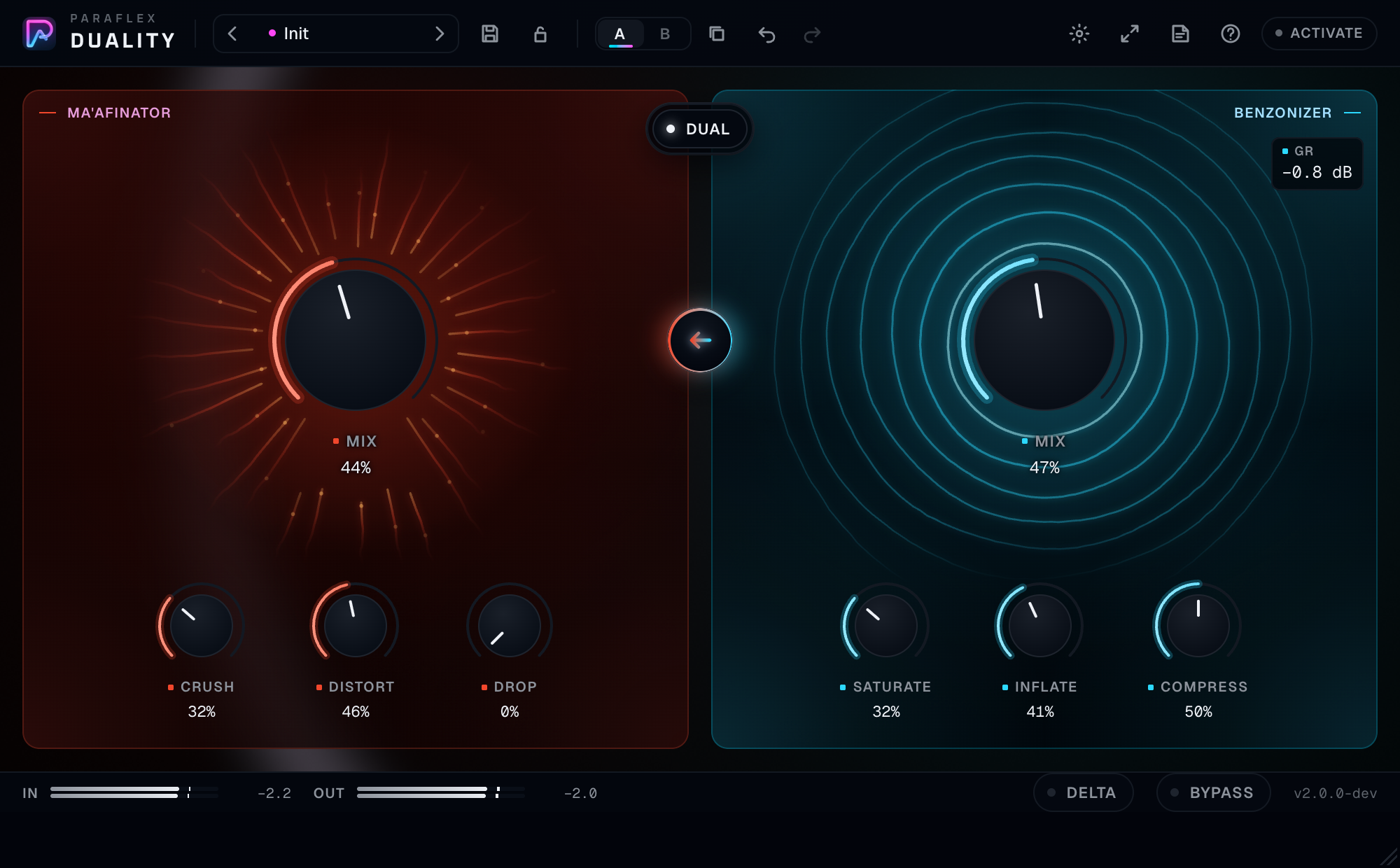Image resolution: width=1400 pixels, height=868 pixels.
Task: Switch to the B state tab
Action: [x=665, y=34]
